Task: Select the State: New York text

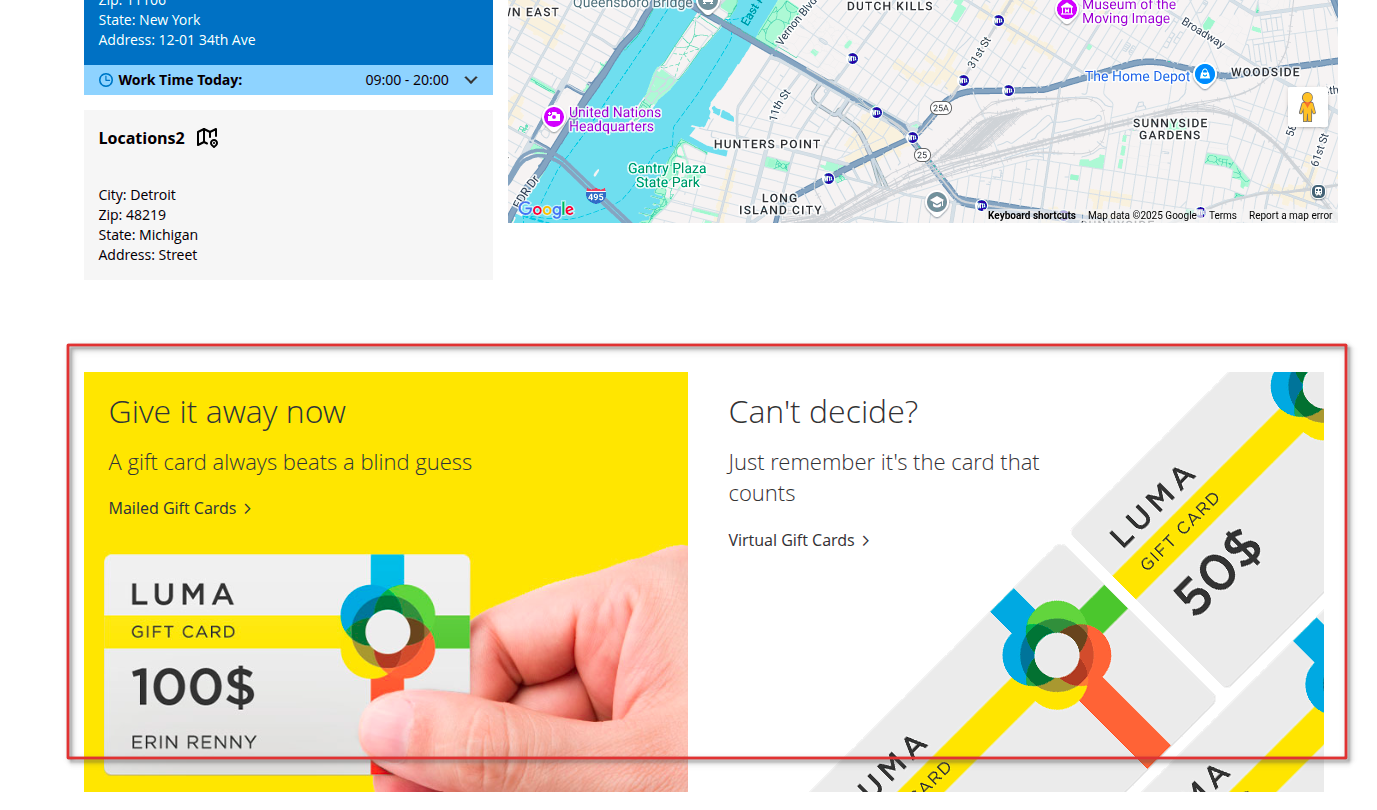Action: pyautogui.click(x=149, y=20)
